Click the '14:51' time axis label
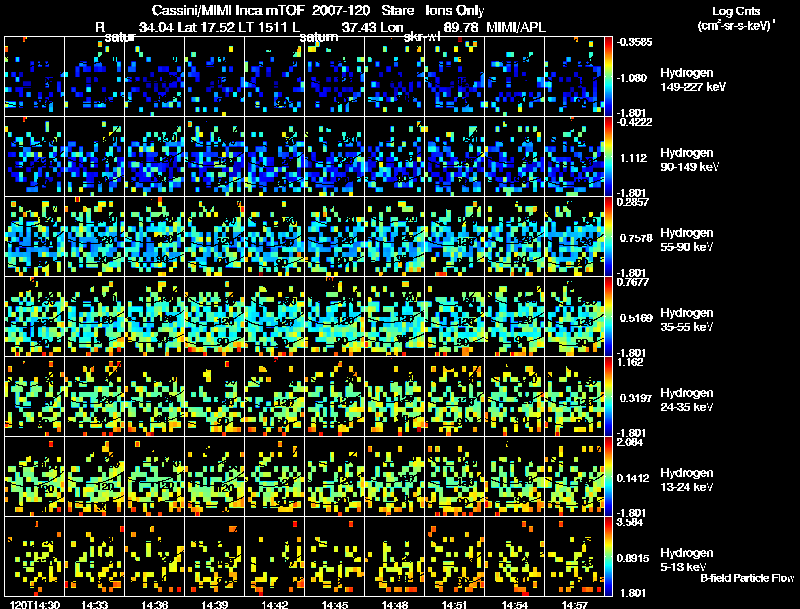Image resolution: width=800 pixels, height=609 pixels. tap(455, 604)
